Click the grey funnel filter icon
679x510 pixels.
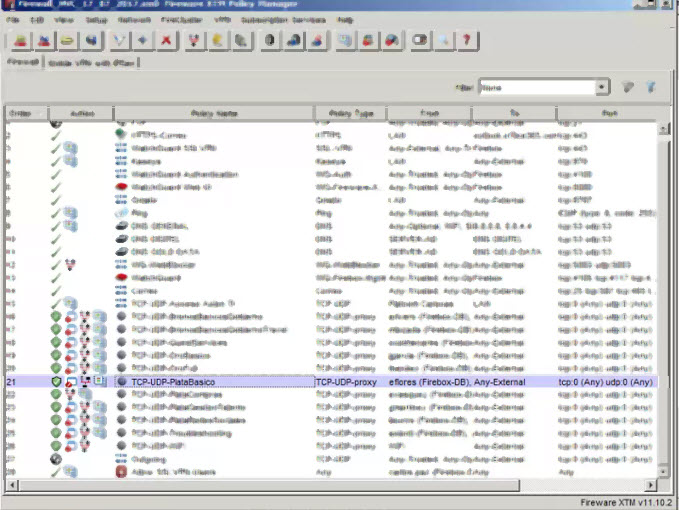(628, 87)
